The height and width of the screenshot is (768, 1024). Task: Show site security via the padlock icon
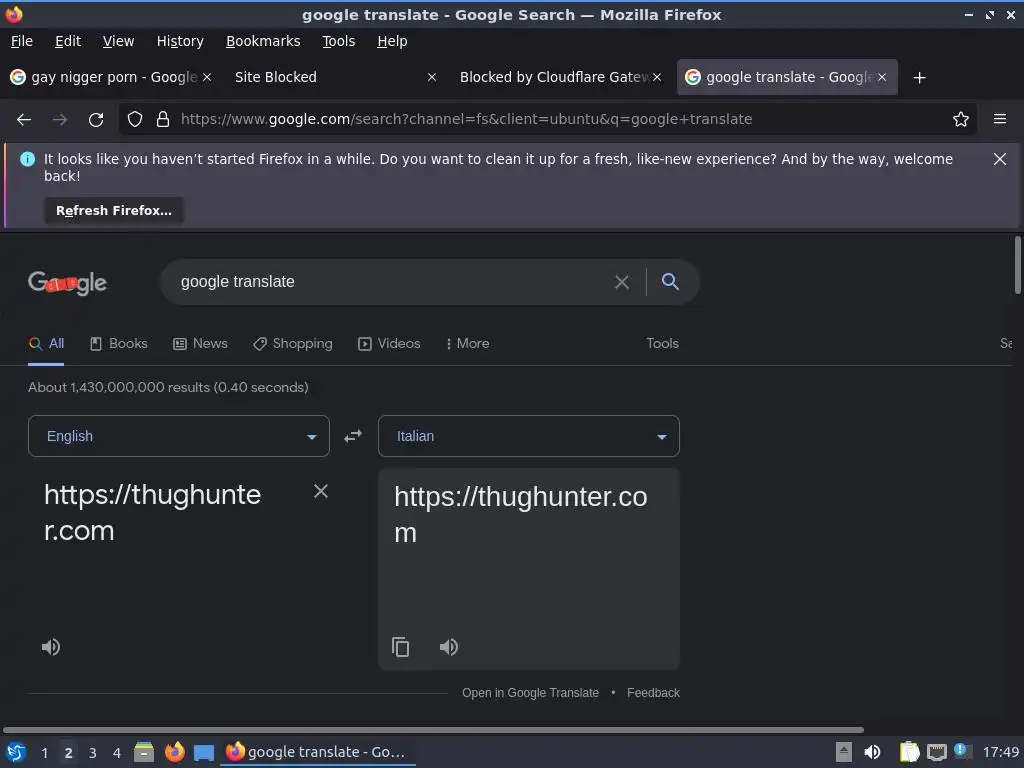(x=163, y=120)
